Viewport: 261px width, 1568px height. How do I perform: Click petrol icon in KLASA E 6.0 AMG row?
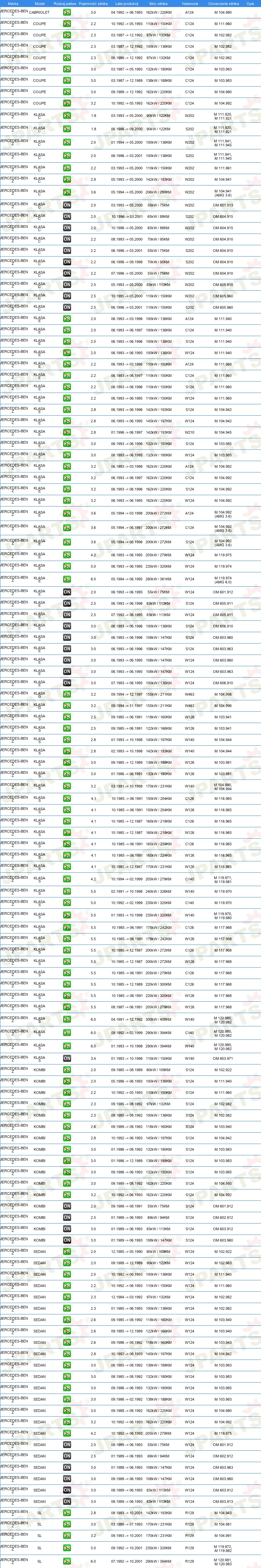[x=67, y=579]
